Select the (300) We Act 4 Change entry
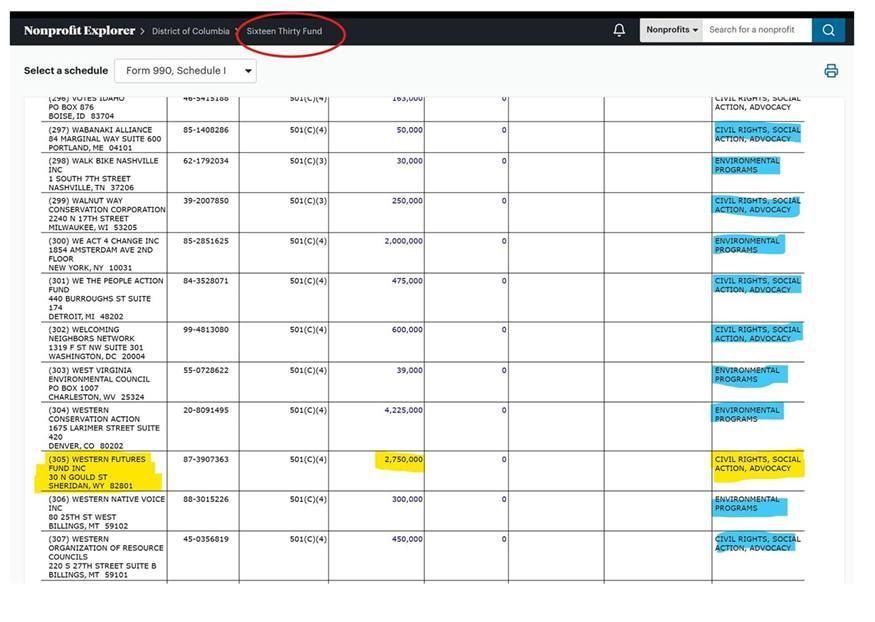 [104, 254]
